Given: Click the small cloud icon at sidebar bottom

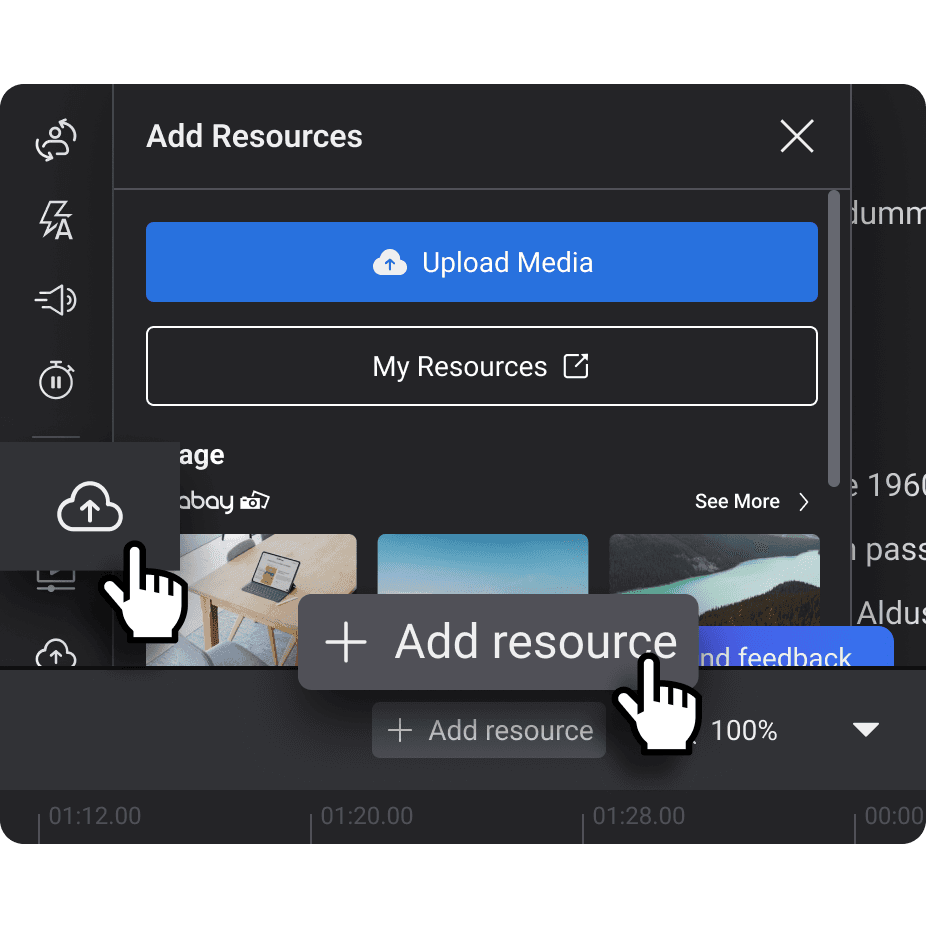Looking at the screenshot, I should [x=56, y=655].
